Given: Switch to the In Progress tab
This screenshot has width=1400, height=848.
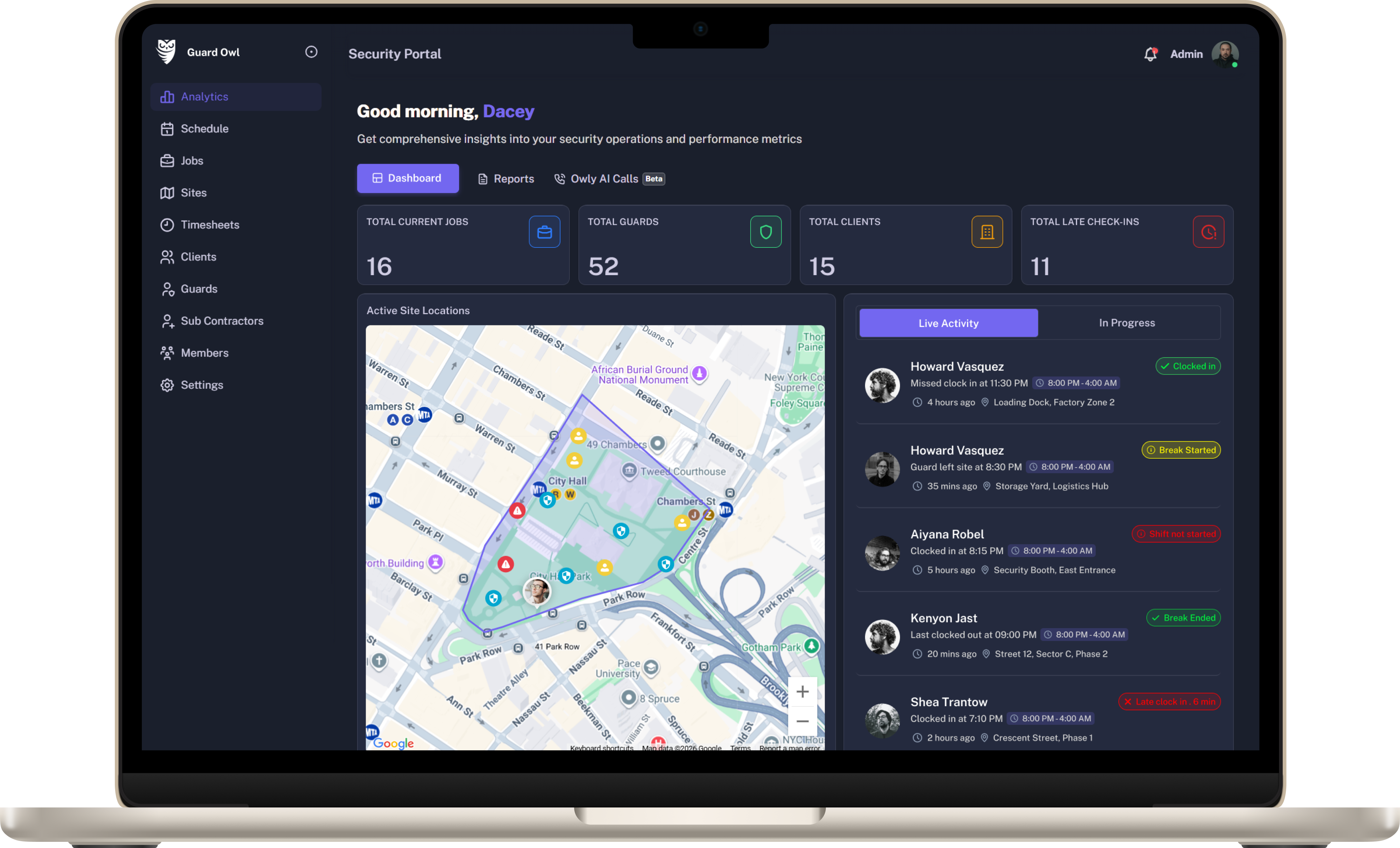Looking at the screenshot, I should point(1126,323).
